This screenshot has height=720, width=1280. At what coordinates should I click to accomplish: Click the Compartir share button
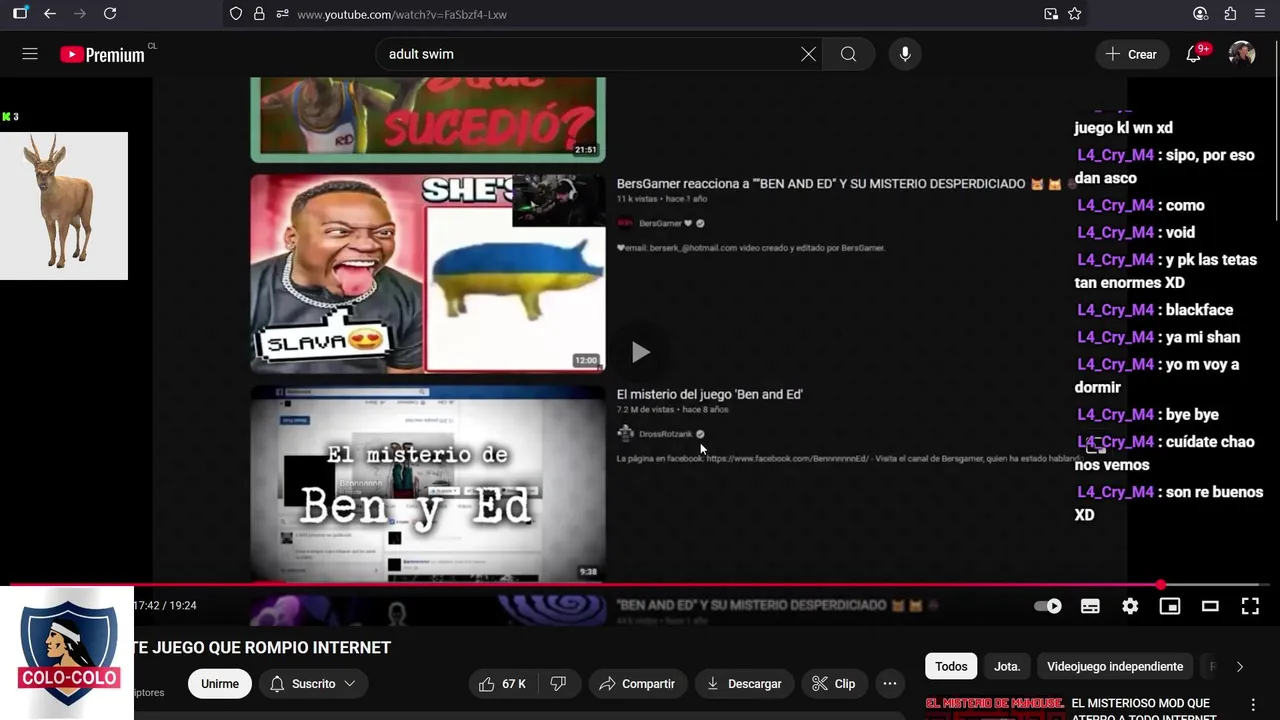tap(637, 684)
